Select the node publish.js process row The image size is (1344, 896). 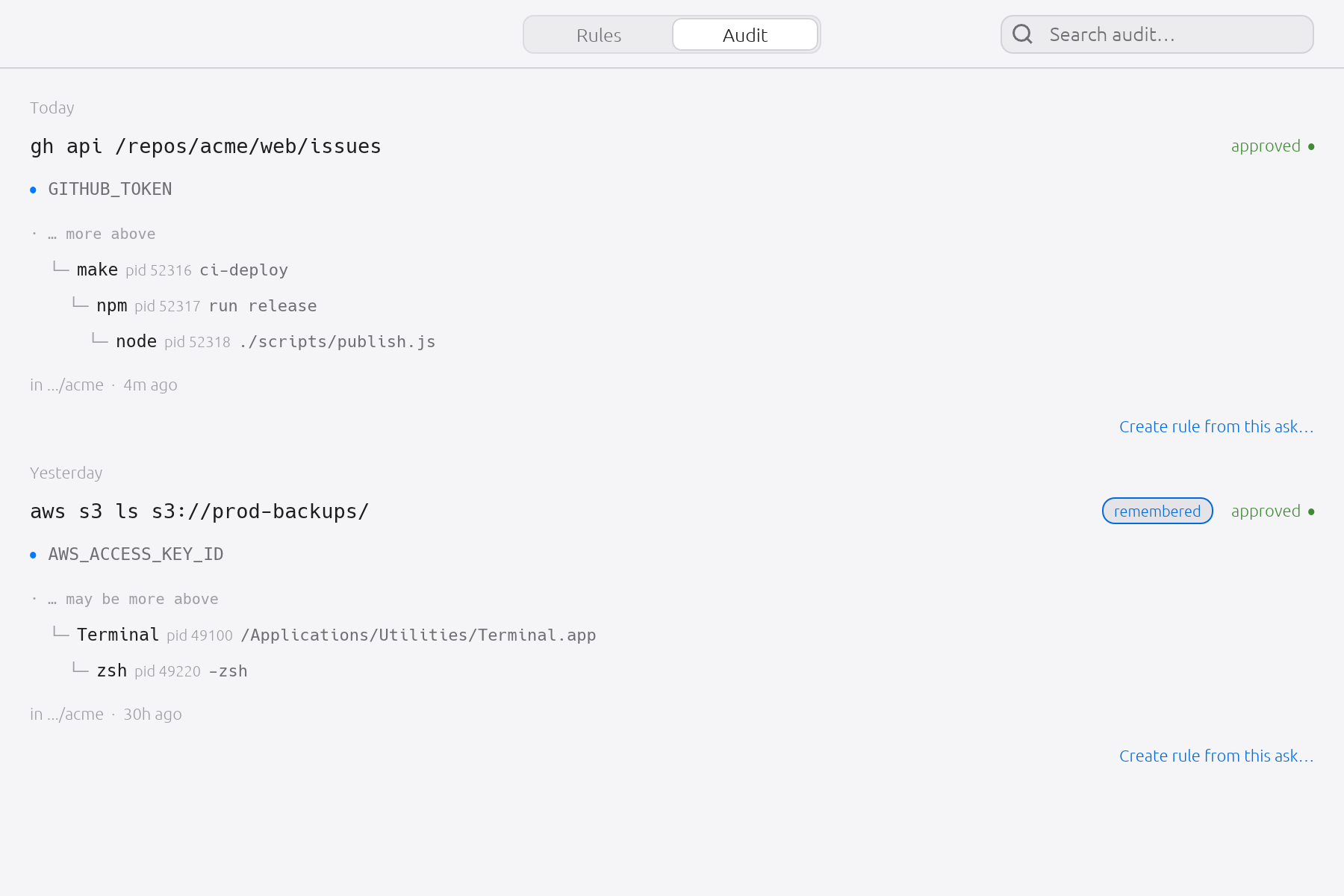pyautogui.click(x=263, y=341)
